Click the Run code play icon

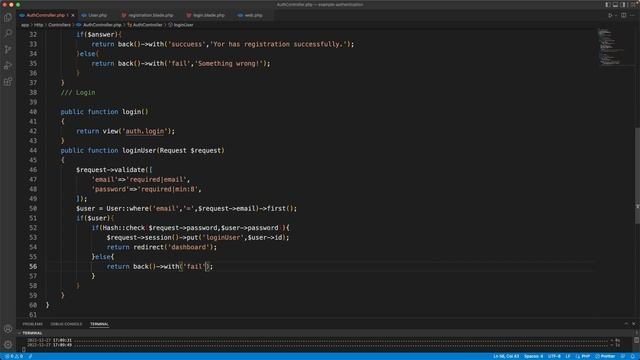tap(610, 16)
